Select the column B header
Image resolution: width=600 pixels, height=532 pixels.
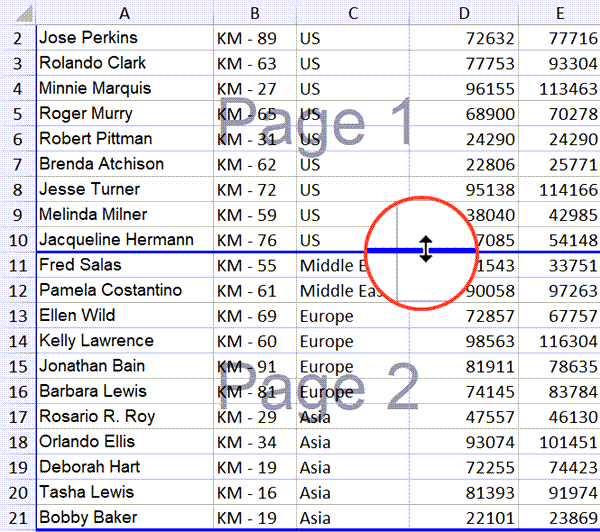coord(254,13)
